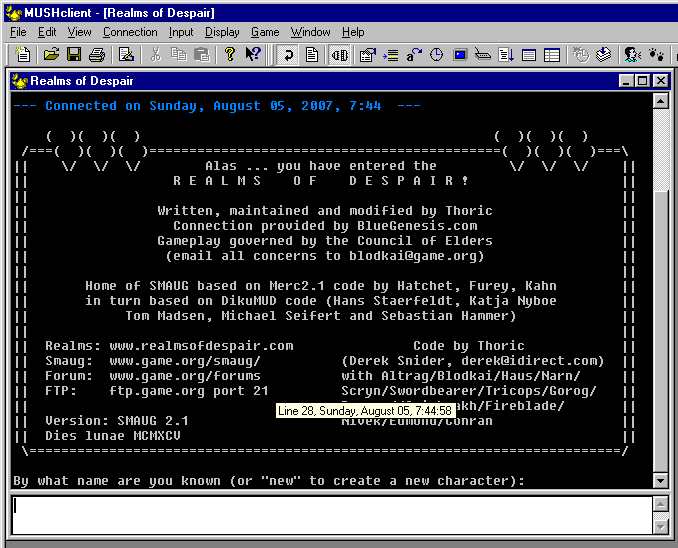The image size is (678, 548).
Task: Click 'Code by Thoric' text
Action: click(x=469, y=346)
